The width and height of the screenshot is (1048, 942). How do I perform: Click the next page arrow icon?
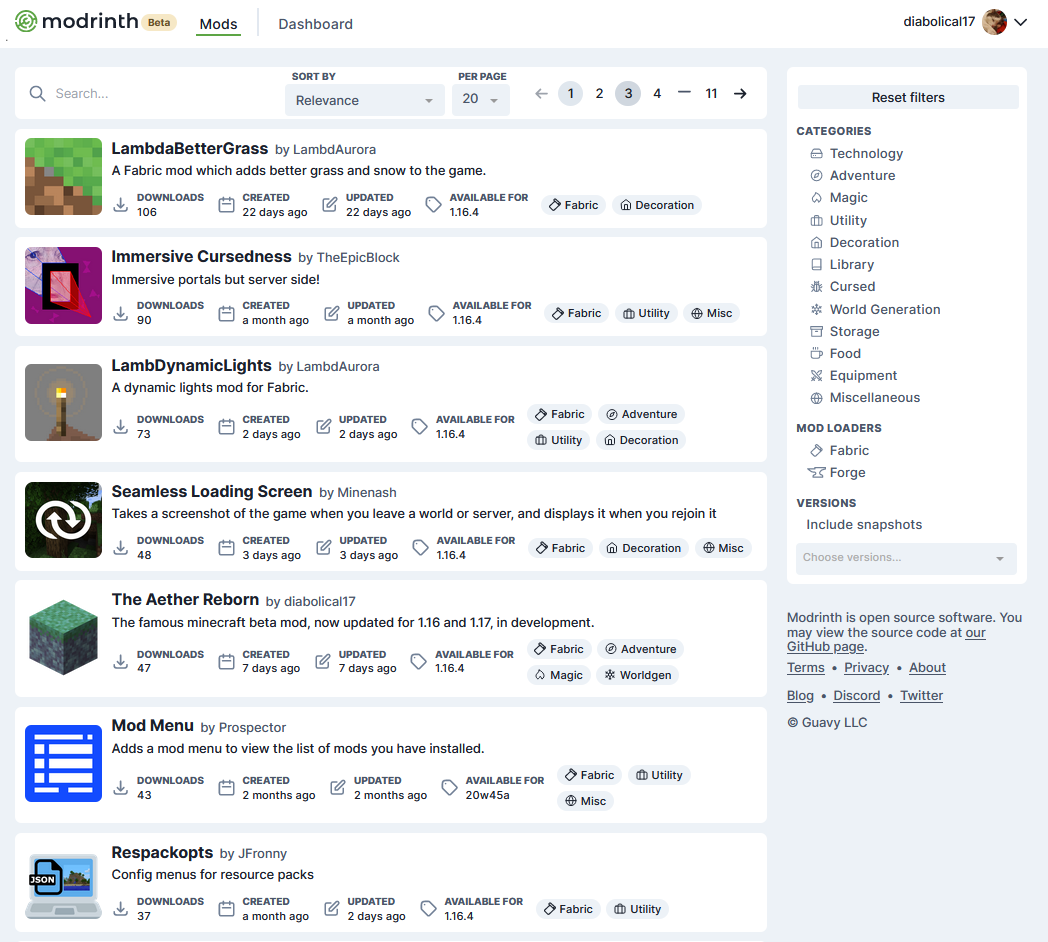740,93
